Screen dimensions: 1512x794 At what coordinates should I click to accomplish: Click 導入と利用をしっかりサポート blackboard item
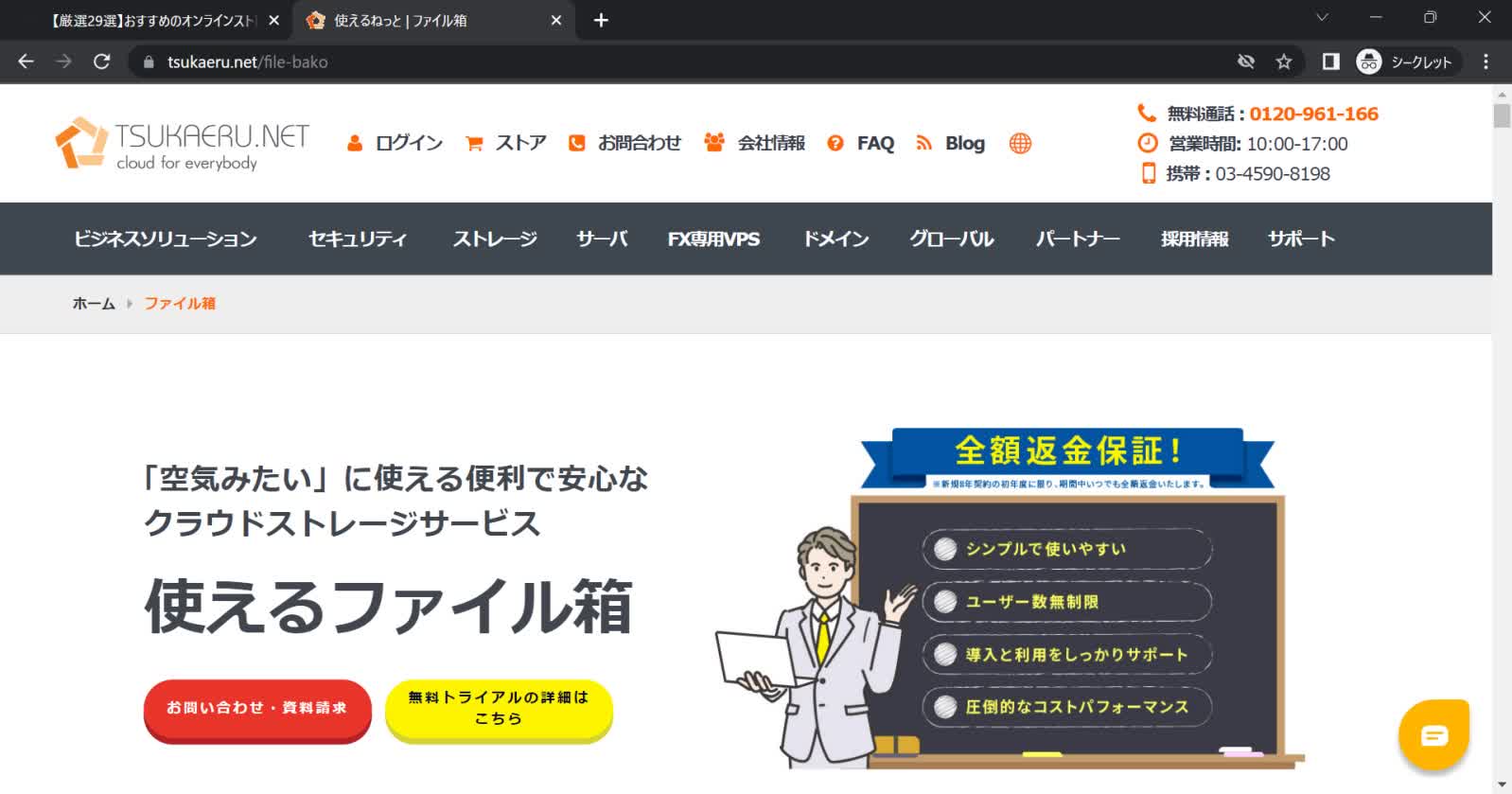point(1067,655)
